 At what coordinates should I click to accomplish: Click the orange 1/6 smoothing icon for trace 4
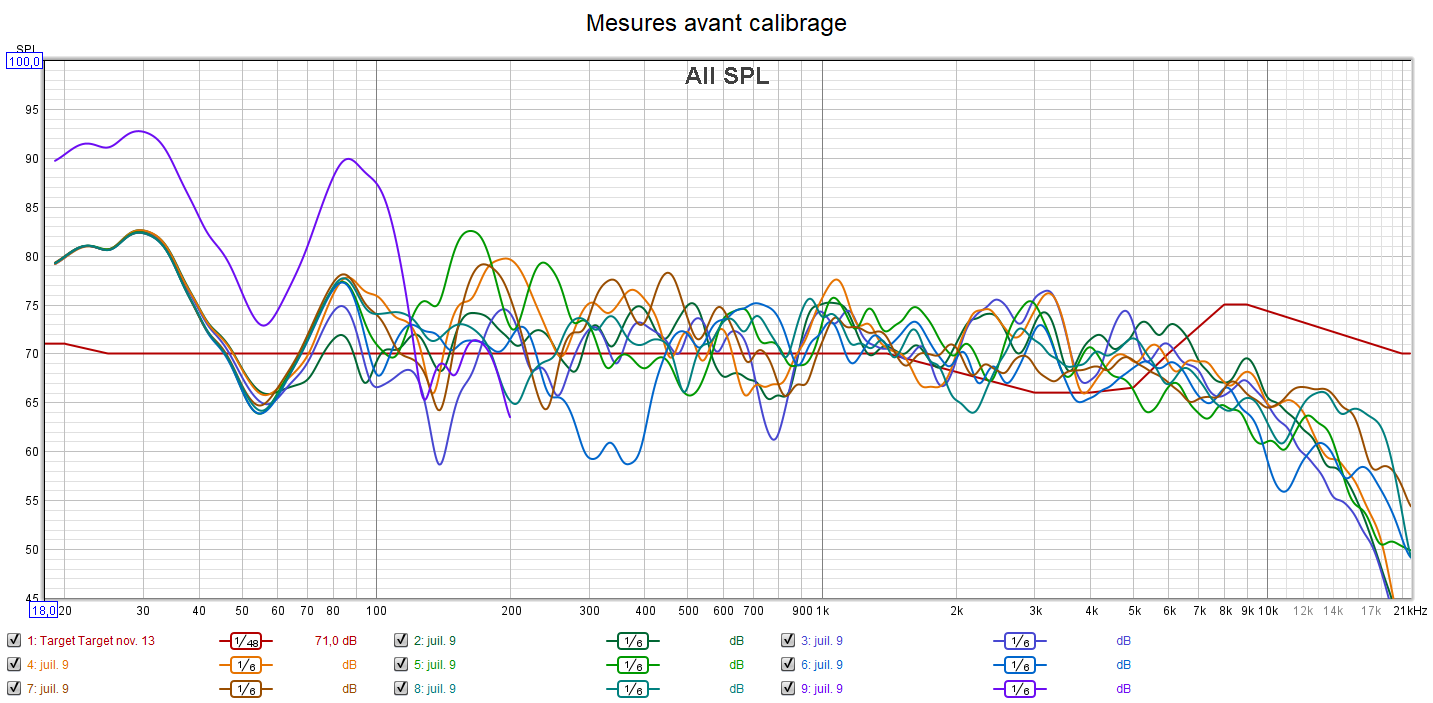pyautogui.click(x=245, y=665)
